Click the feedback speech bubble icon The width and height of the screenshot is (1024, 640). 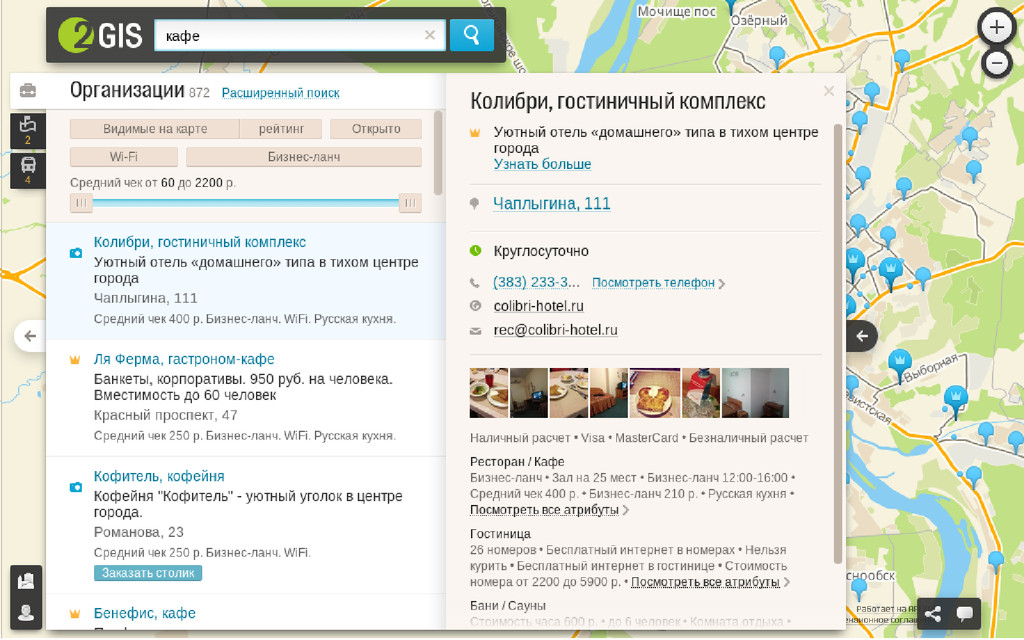click(965, 613)
